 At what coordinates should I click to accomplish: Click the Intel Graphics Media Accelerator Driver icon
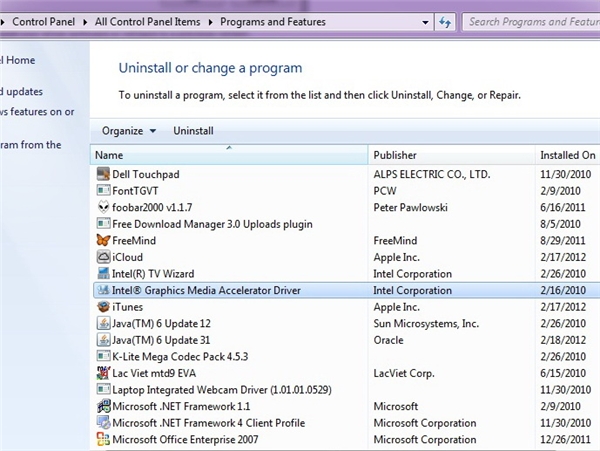(103, 290)
